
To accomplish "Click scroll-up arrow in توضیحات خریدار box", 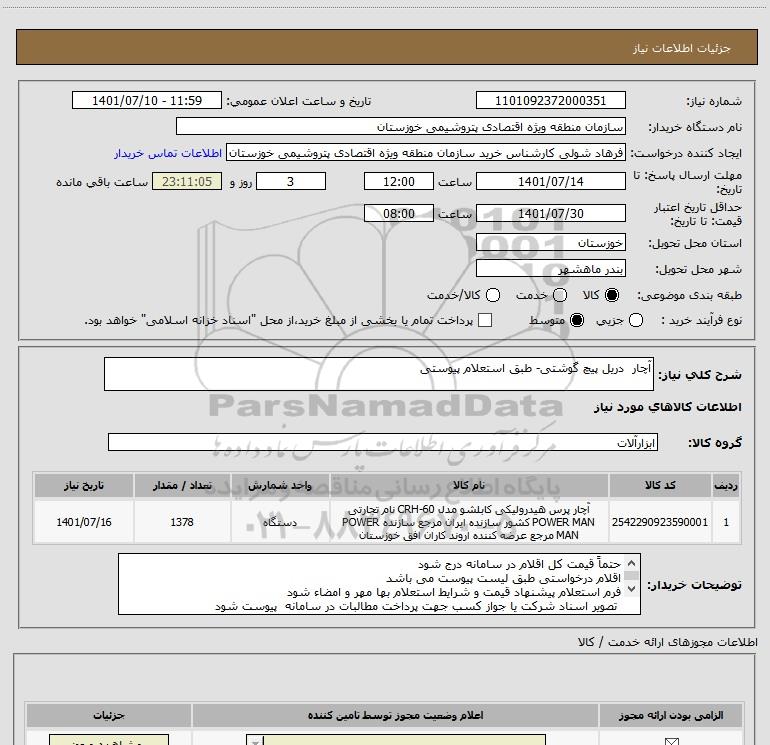I will [632, 563].
